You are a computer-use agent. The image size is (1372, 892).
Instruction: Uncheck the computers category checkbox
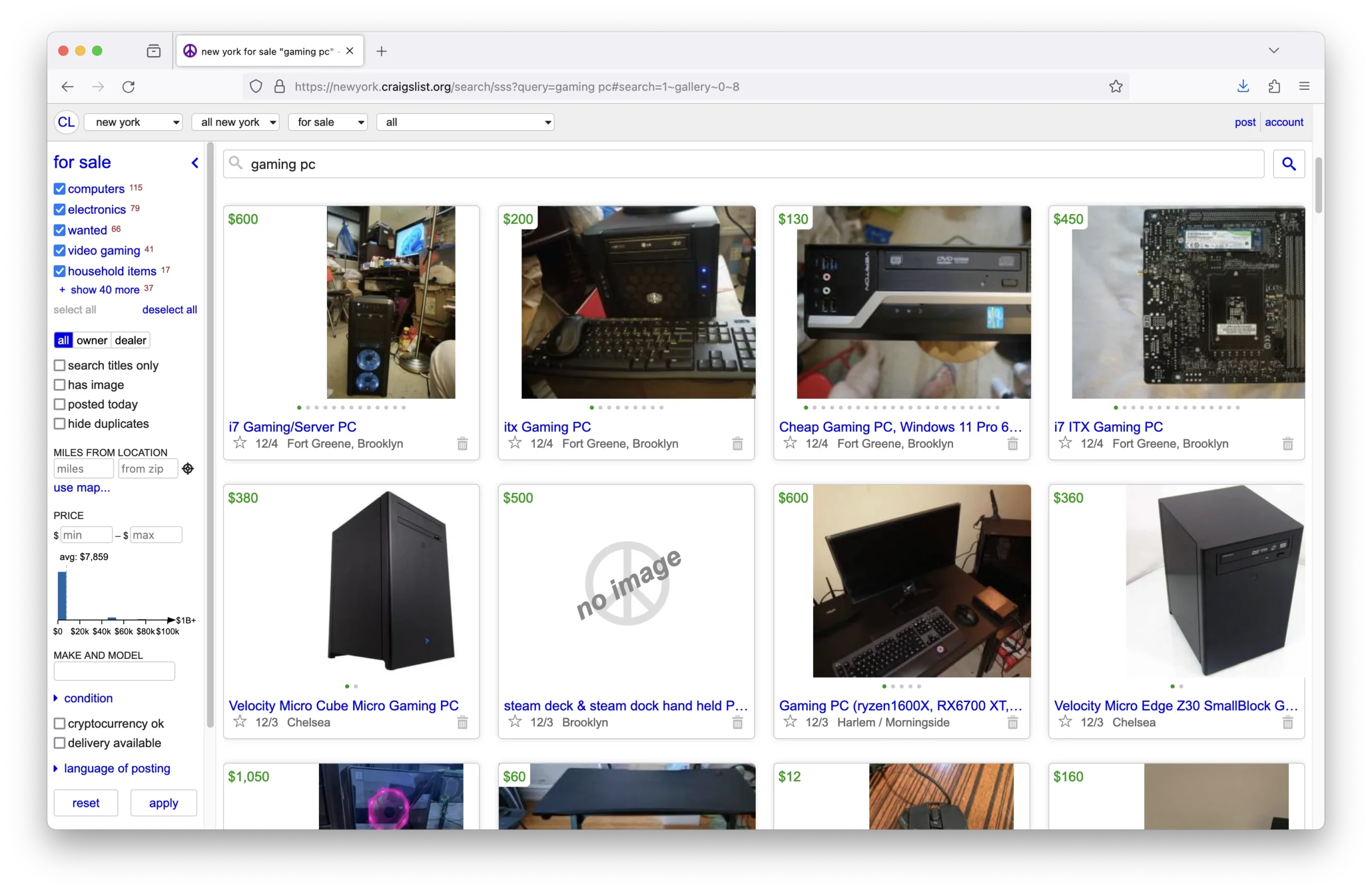coord(59,189)
